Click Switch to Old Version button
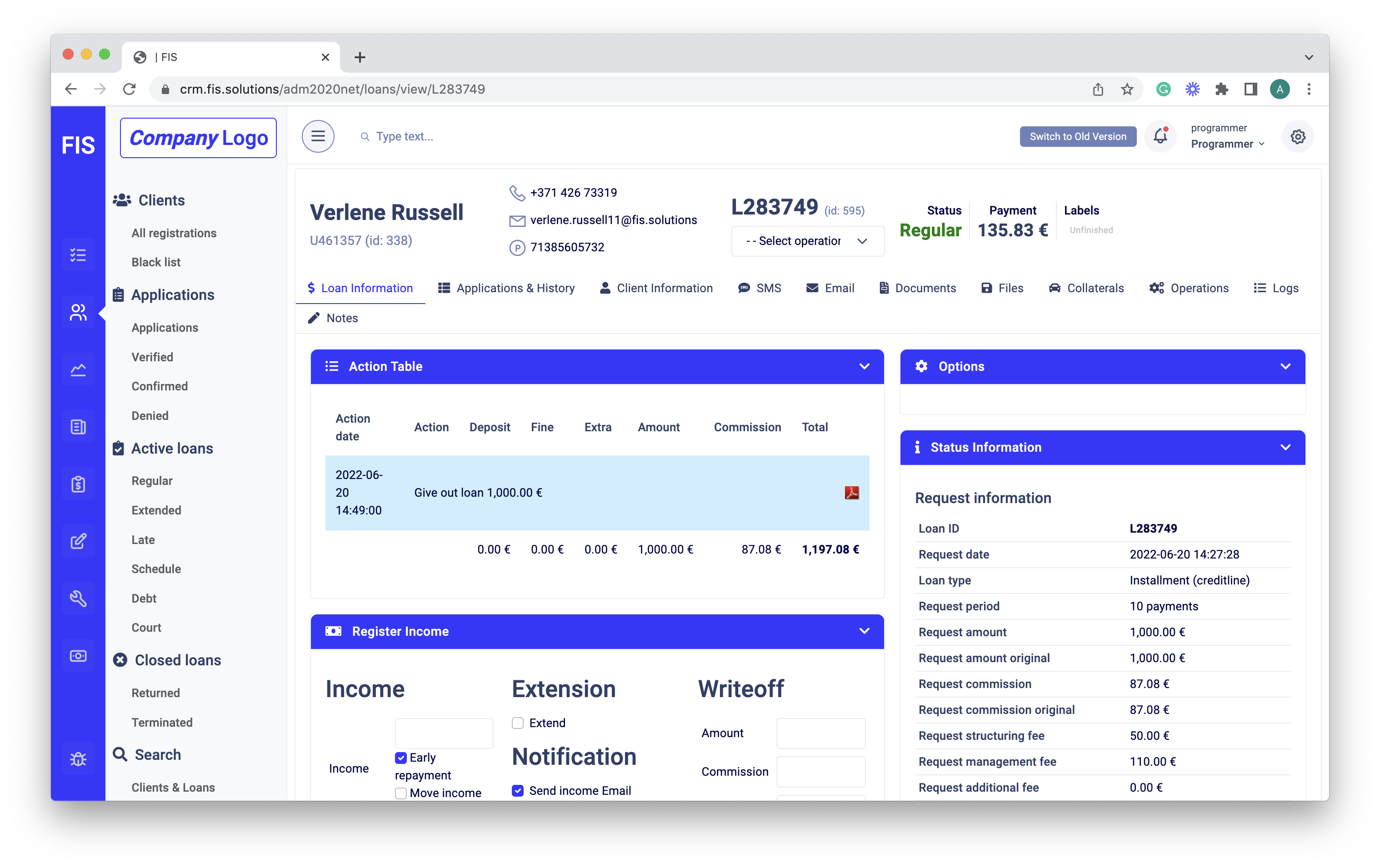The width and height of the screenshot is (1380, 868). [1079, 137]
